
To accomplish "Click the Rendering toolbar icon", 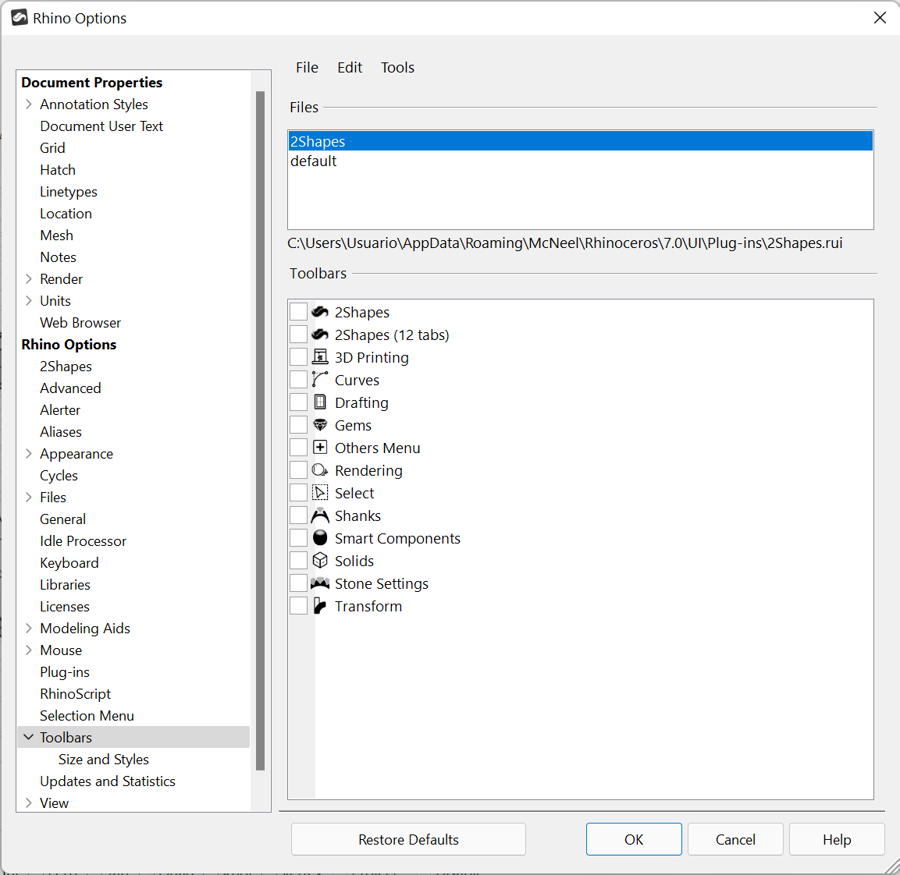I will pos(320,471).
